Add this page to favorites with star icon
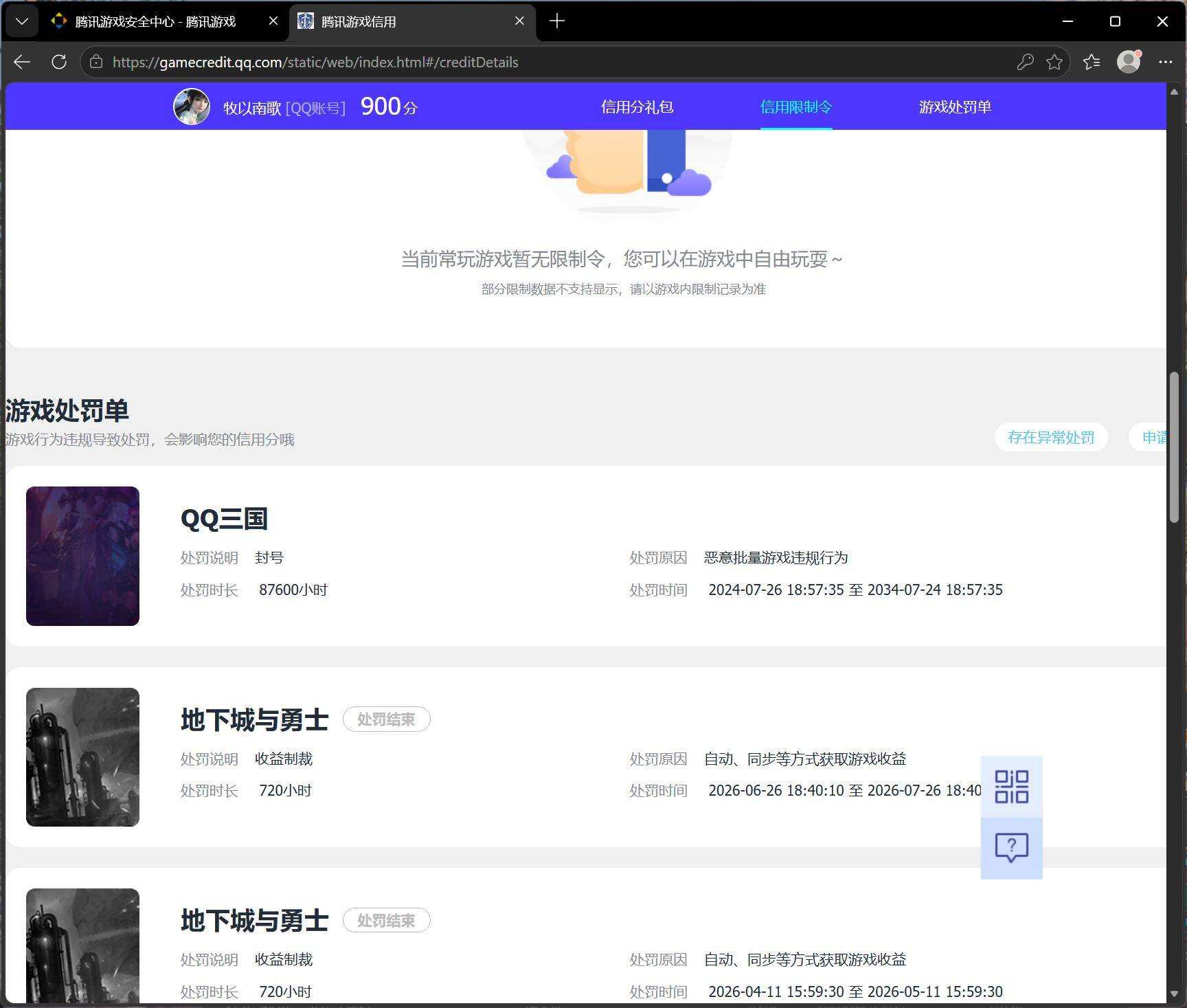This screenshot has width=1187, height=1008. [x=1054, y=62]
